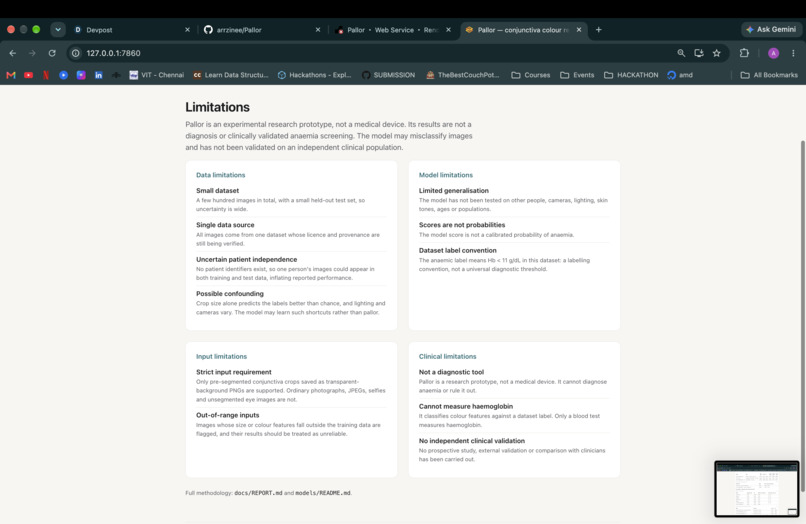
Task: Click the docs/REPORT.md text
Action: point(258,493)
